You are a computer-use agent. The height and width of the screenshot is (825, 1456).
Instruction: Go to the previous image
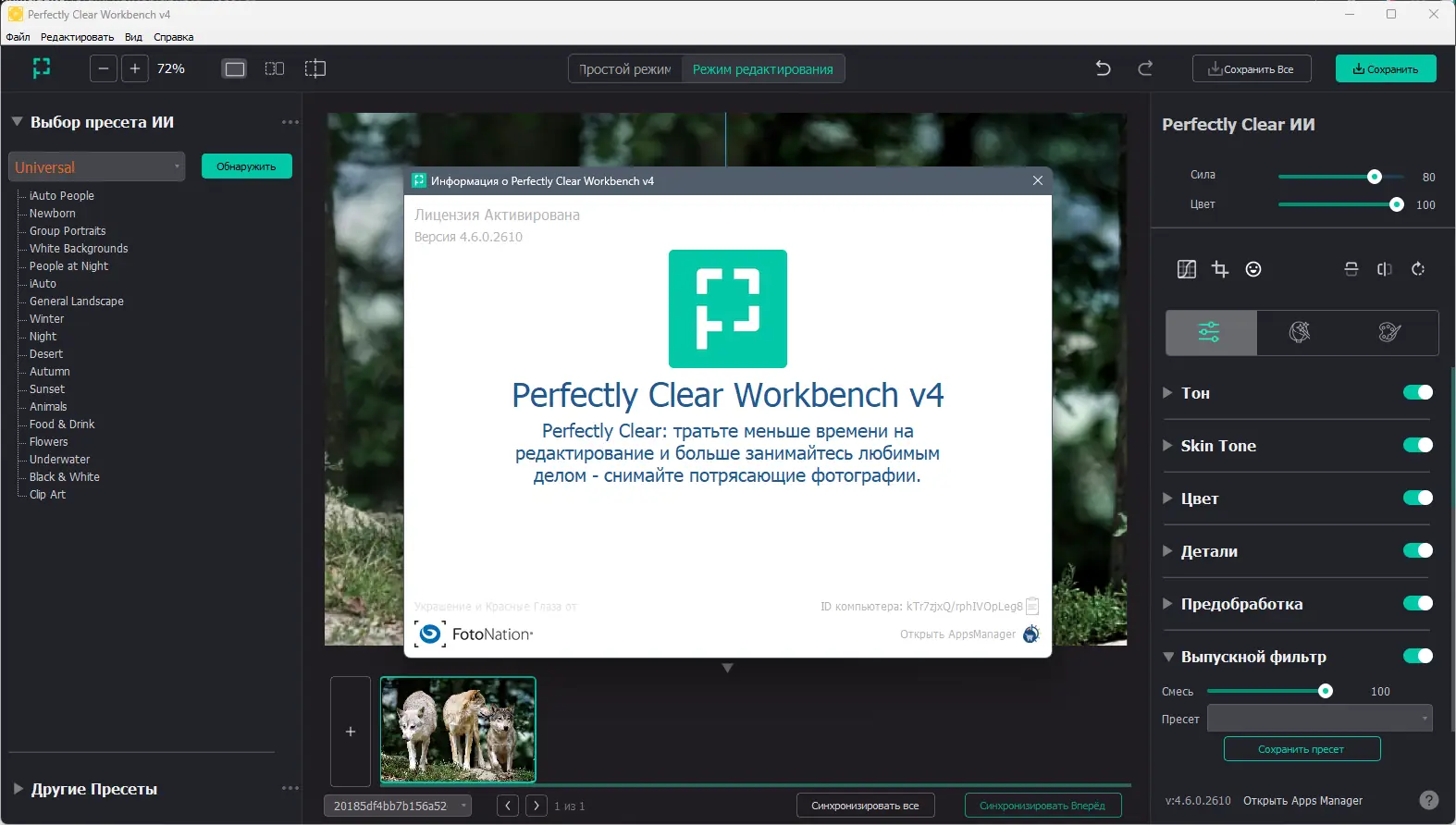(508, 806)
